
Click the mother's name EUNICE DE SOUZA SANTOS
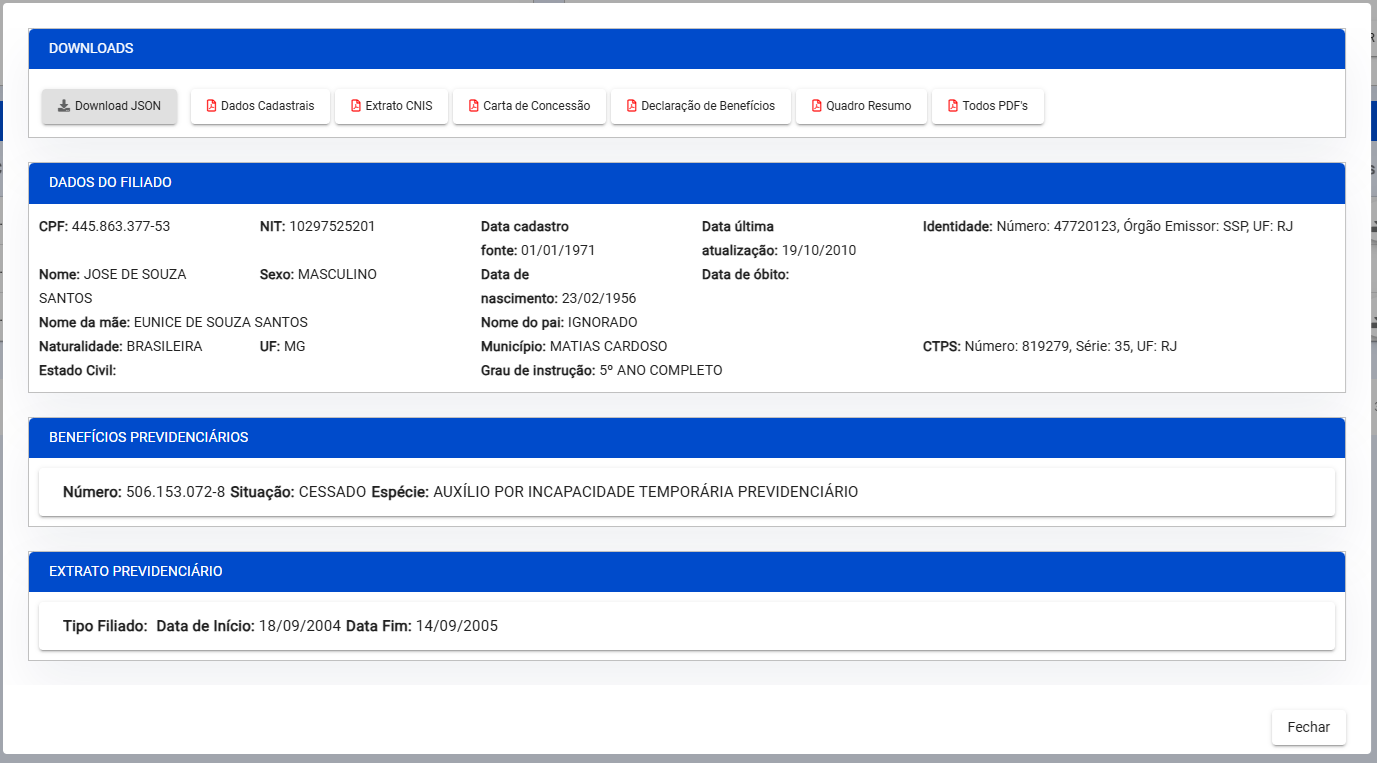point(220,322)
